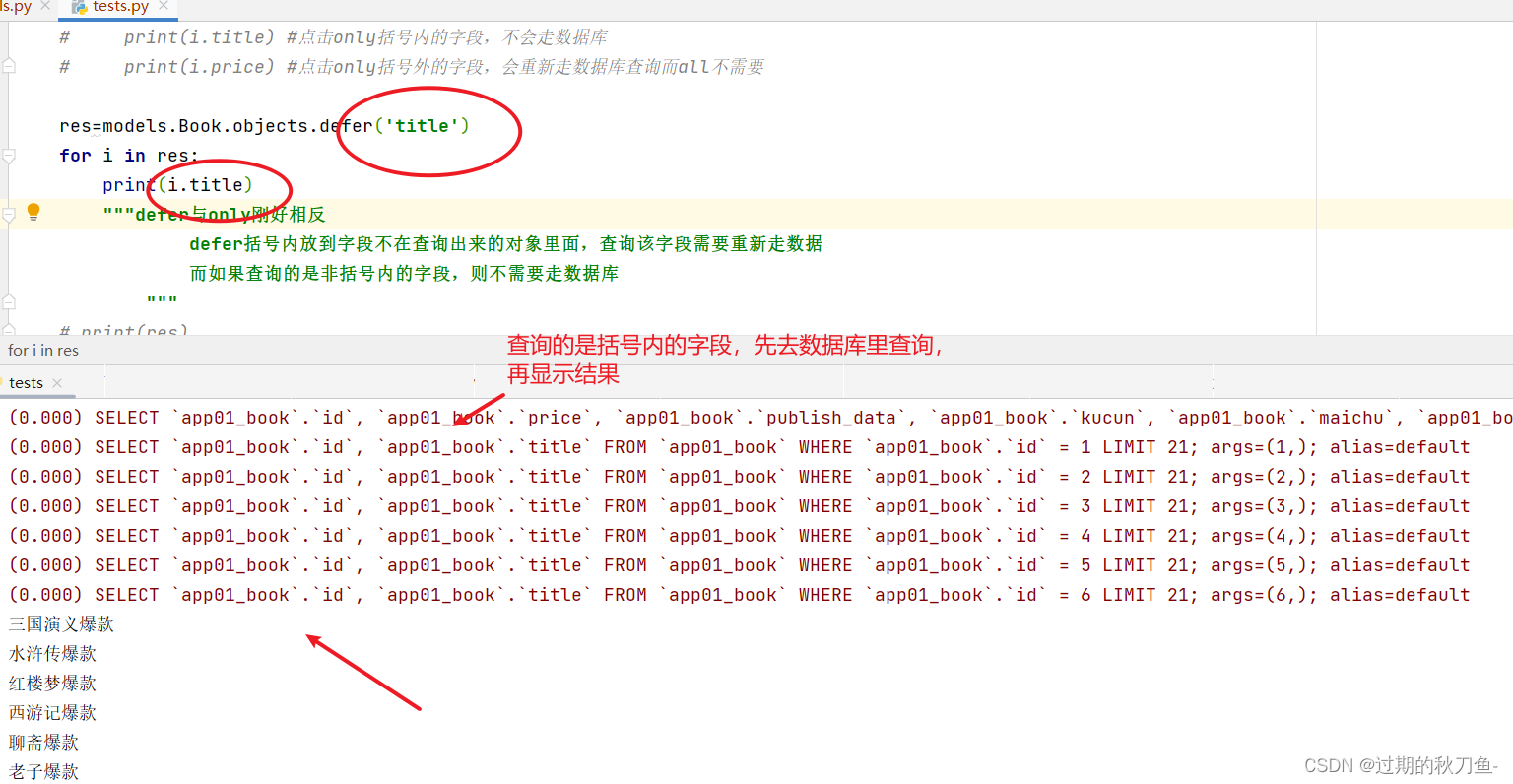Click SQL log line with id = 1

739,447
